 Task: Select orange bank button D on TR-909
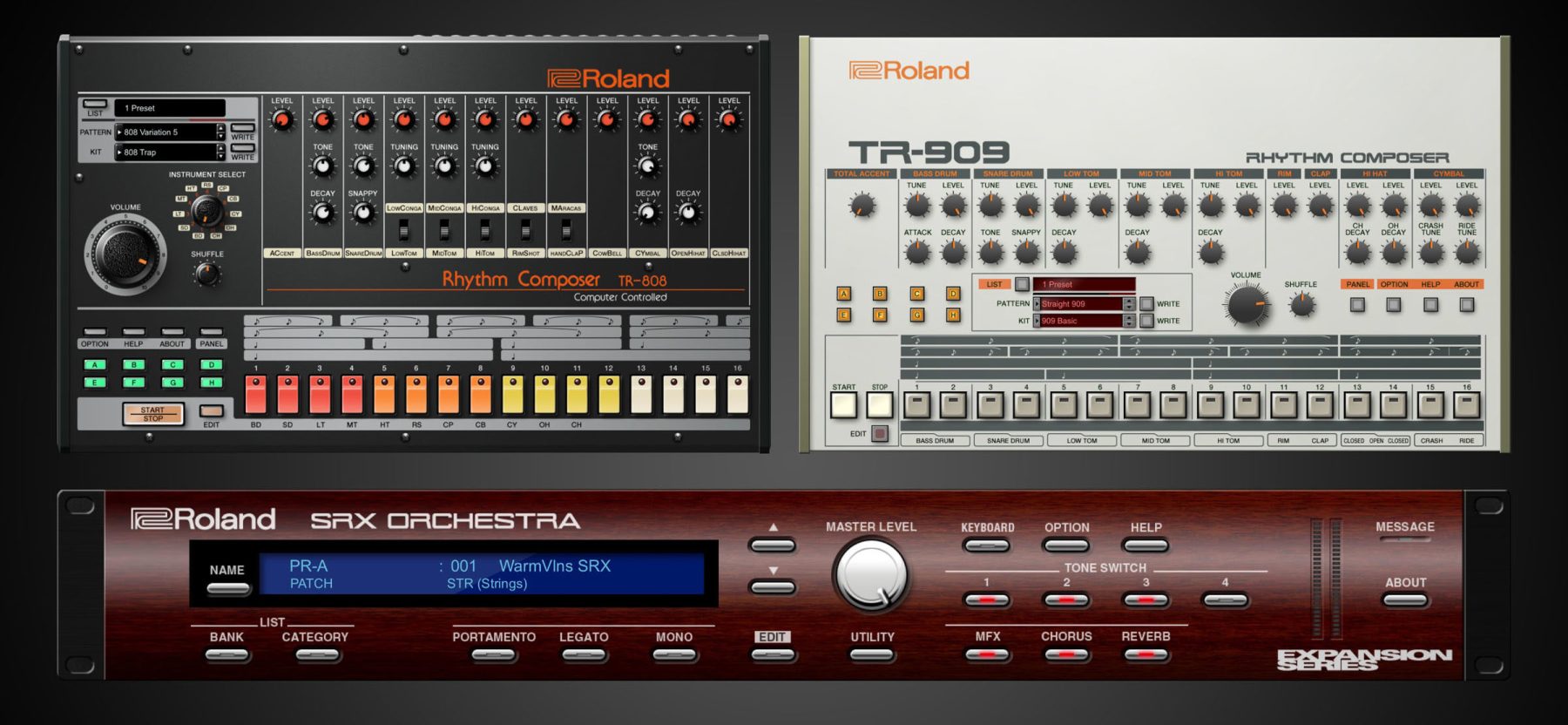tap(953, 295)
